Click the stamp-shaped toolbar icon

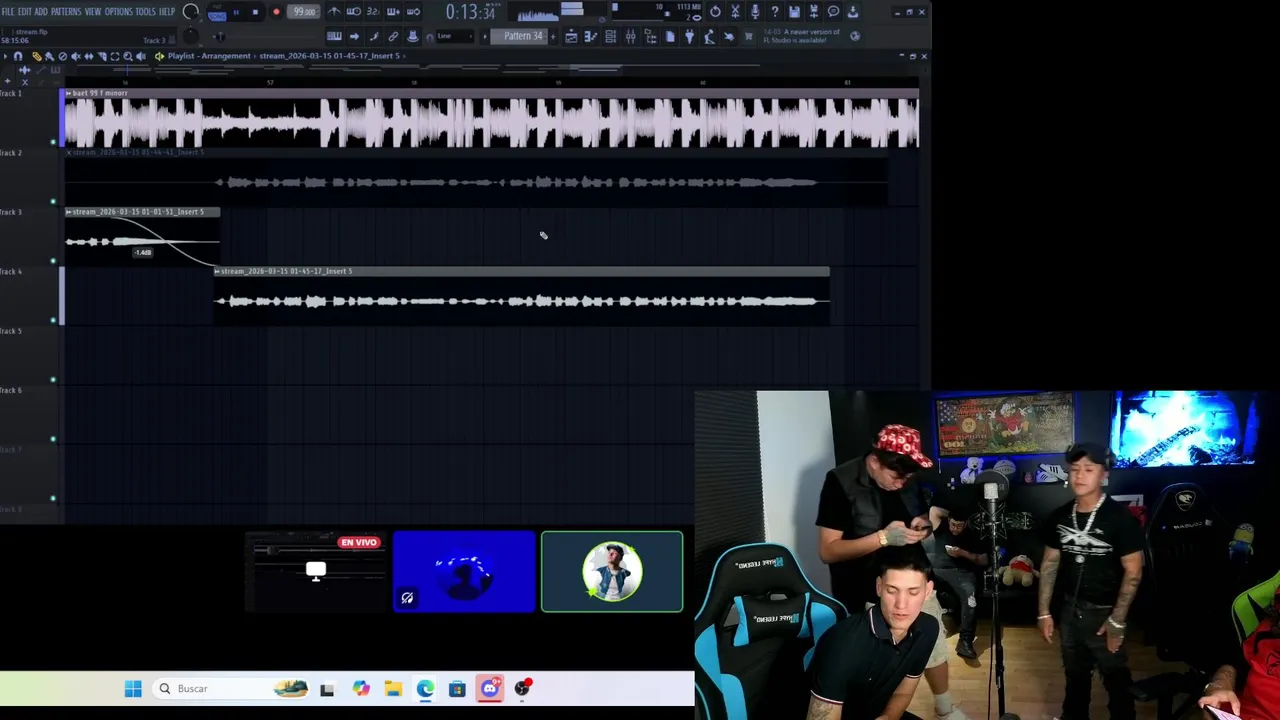point(413,36)
